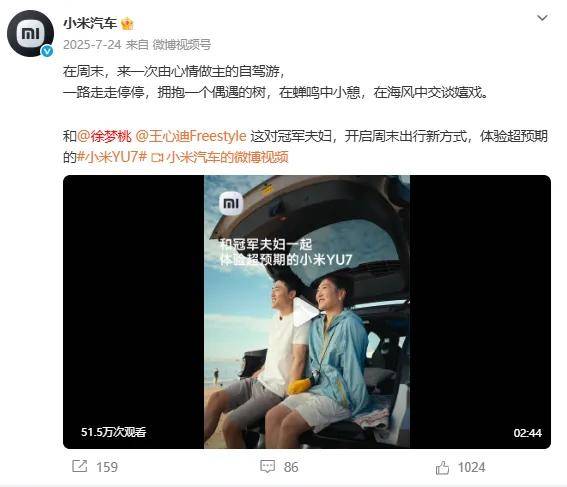Click the crown membership badge icon
This screenshot has height=487, width=567.
(x=127, y=24)
